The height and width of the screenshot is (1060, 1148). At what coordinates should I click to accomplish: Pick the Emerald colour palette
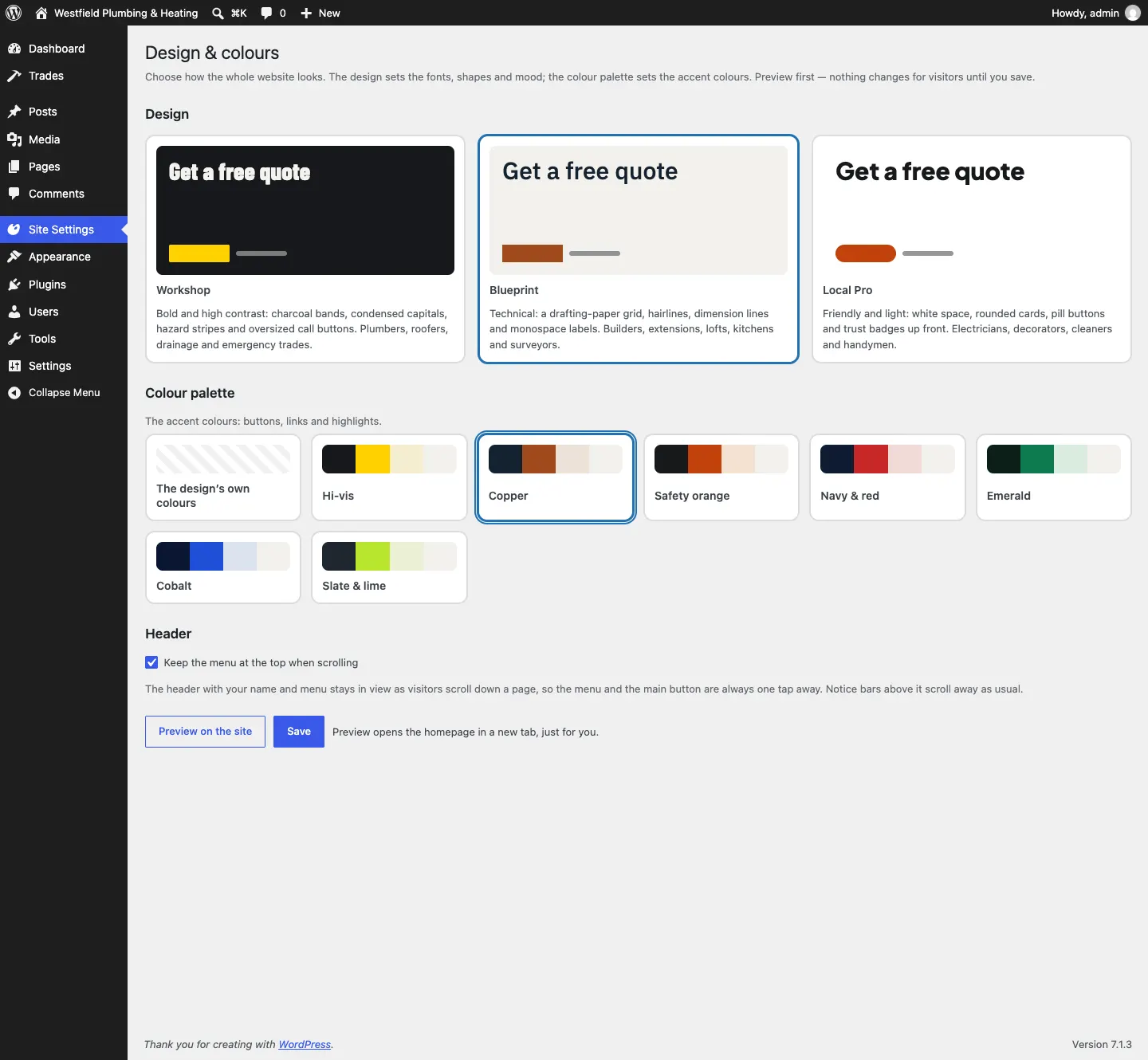(1054, 477)
